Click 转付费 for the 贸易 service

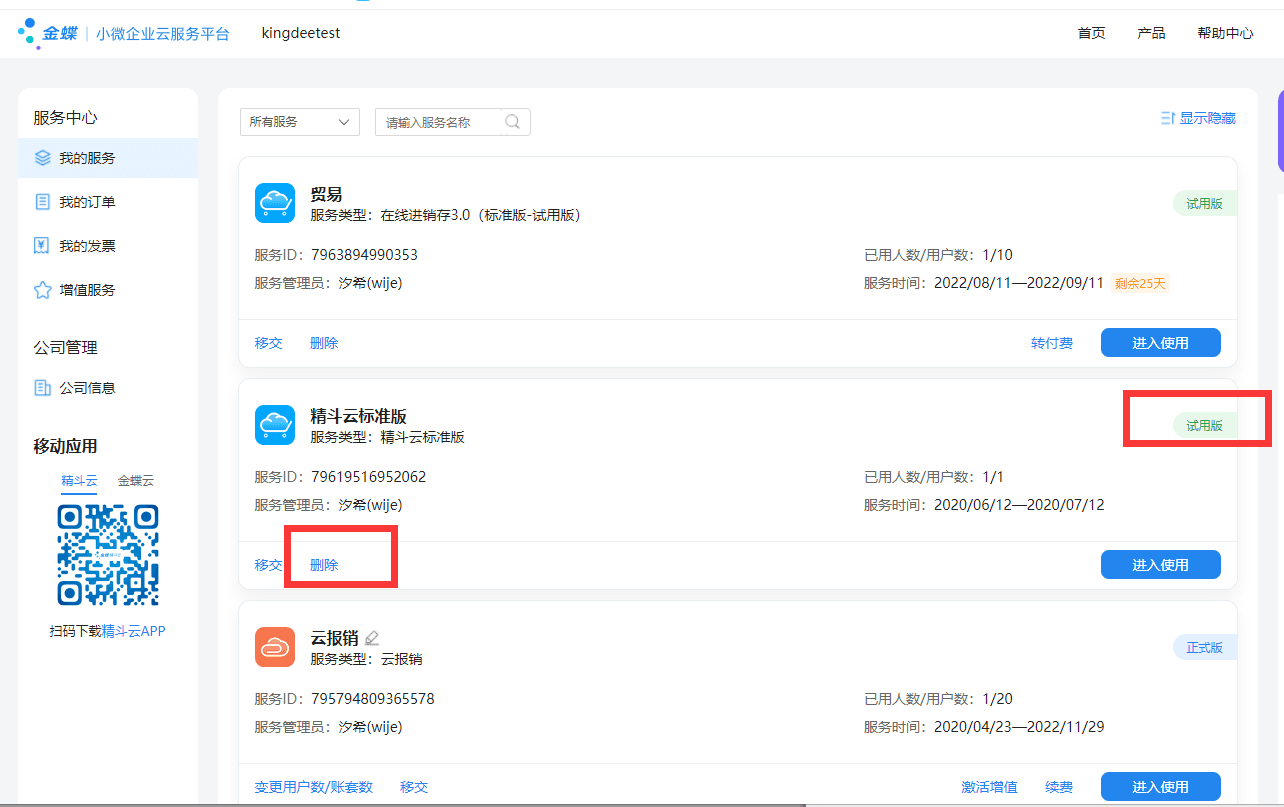(x=1052, y=343)
